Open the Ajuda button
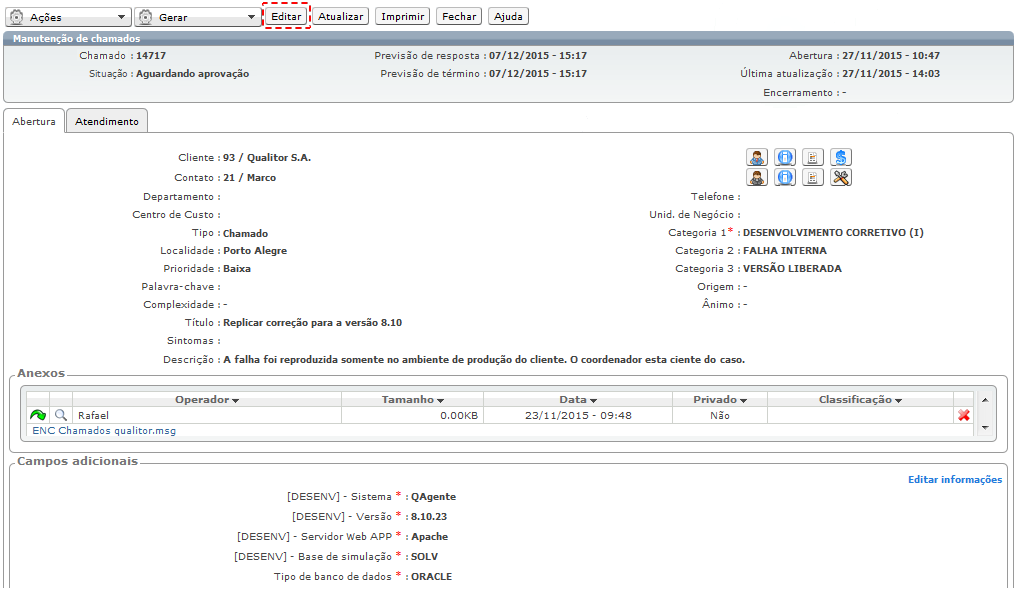This screenshot has width=1017, height=592. (508, 16)
